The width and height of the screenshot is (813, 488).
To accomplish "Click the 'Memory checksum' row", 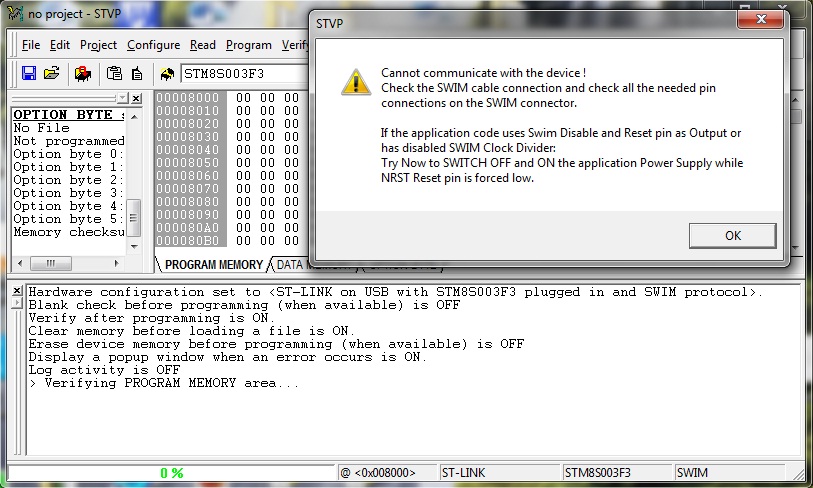I will [69, 232].
